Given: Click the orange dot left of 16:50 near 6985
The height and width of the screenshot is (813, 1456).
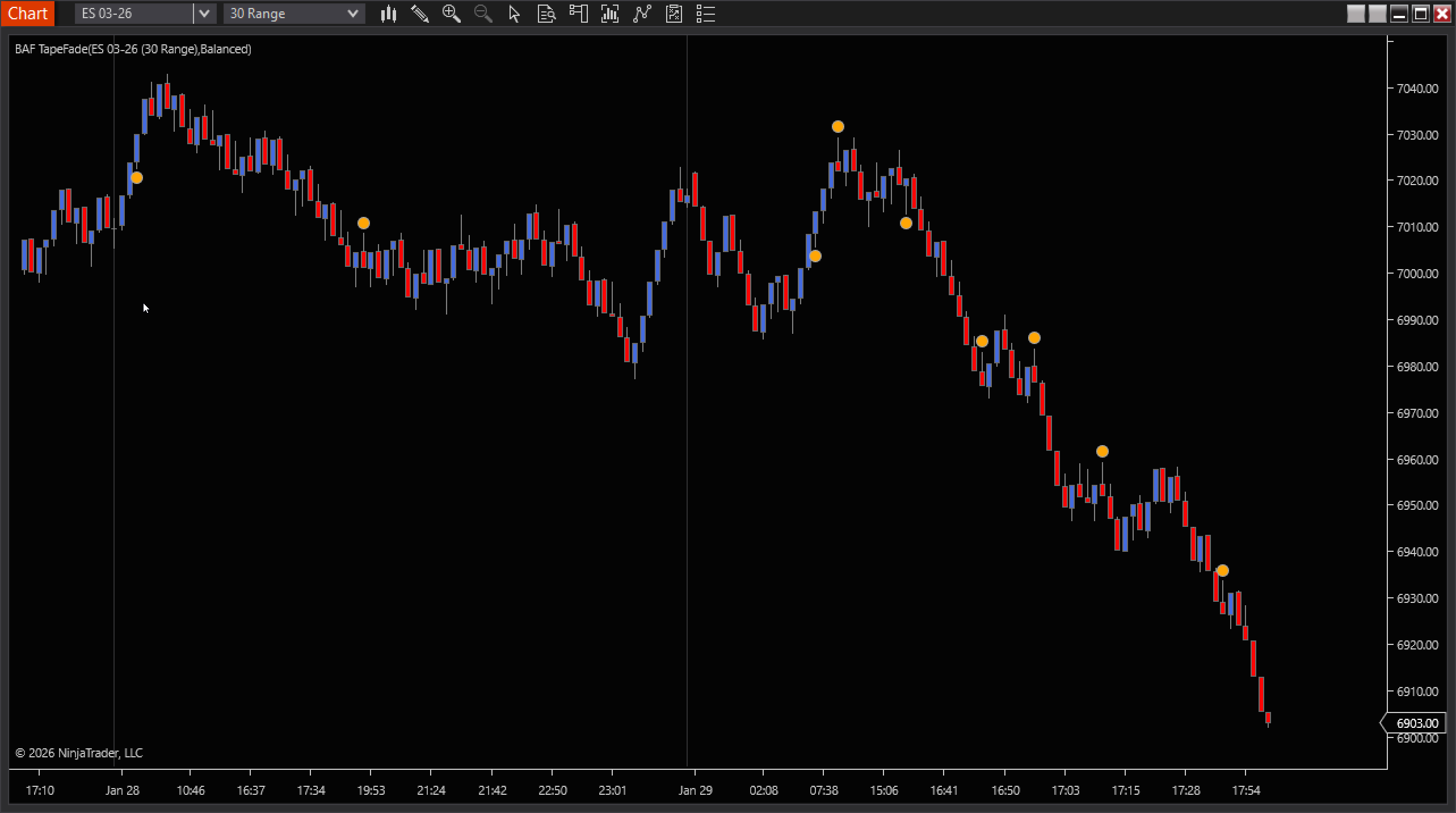Looking at the screenshot, I should (x=982, y=341).
